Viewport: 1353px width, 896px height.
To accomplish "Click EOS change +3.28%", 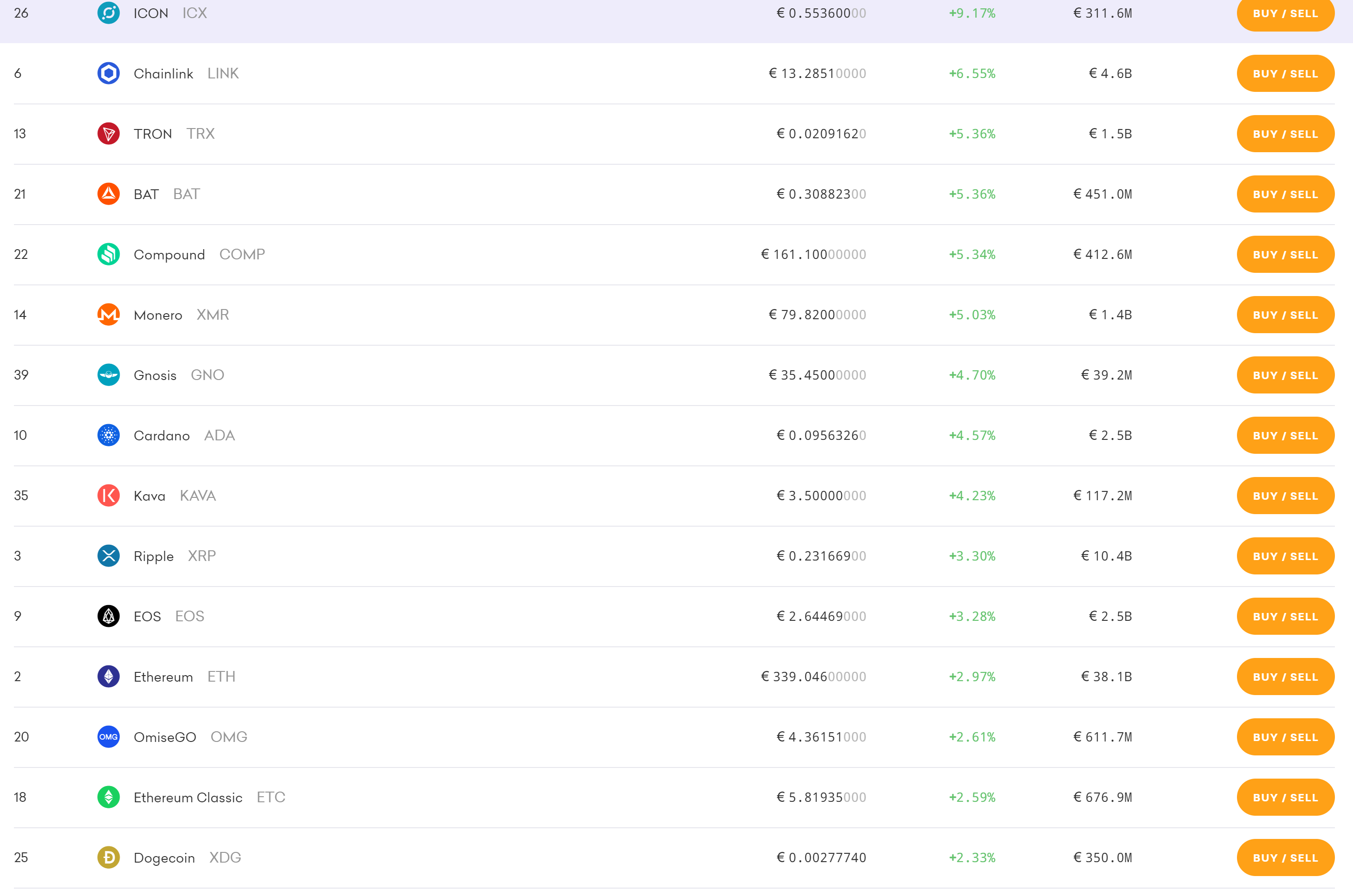I will [x=972, y=617].
